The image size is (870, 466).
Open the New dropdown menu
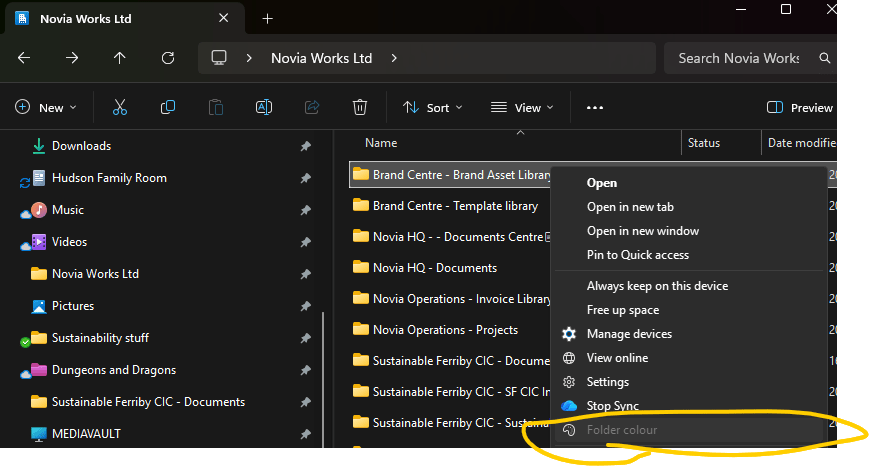[40, 107]
